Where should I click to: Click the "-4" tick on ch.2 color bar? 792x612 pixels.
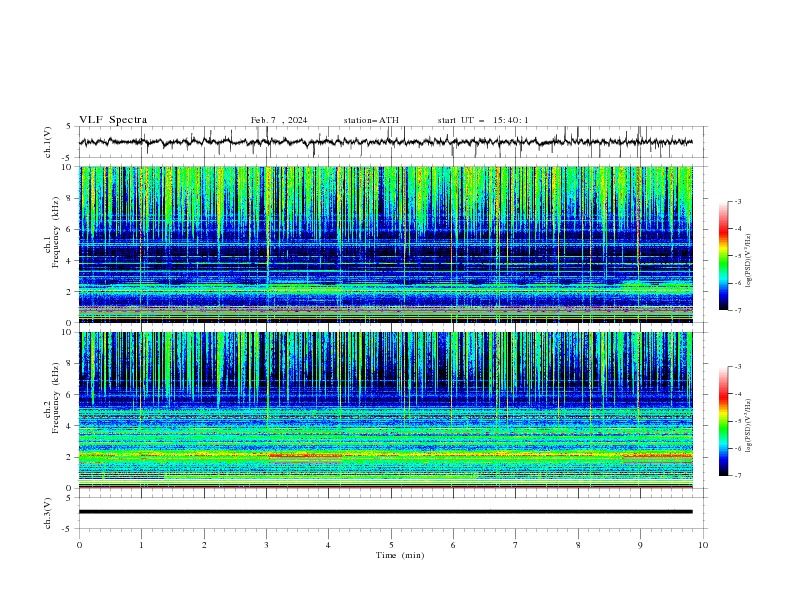[x=738, y=394]
